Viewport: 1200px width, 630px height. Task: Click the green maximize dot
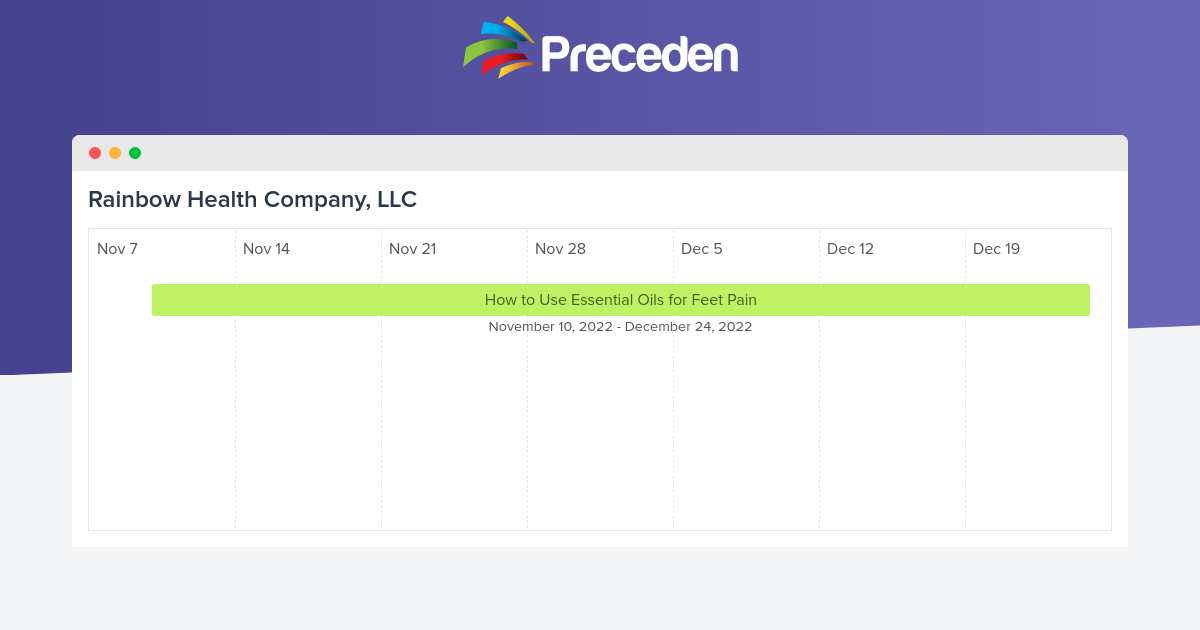click(135, 153)
